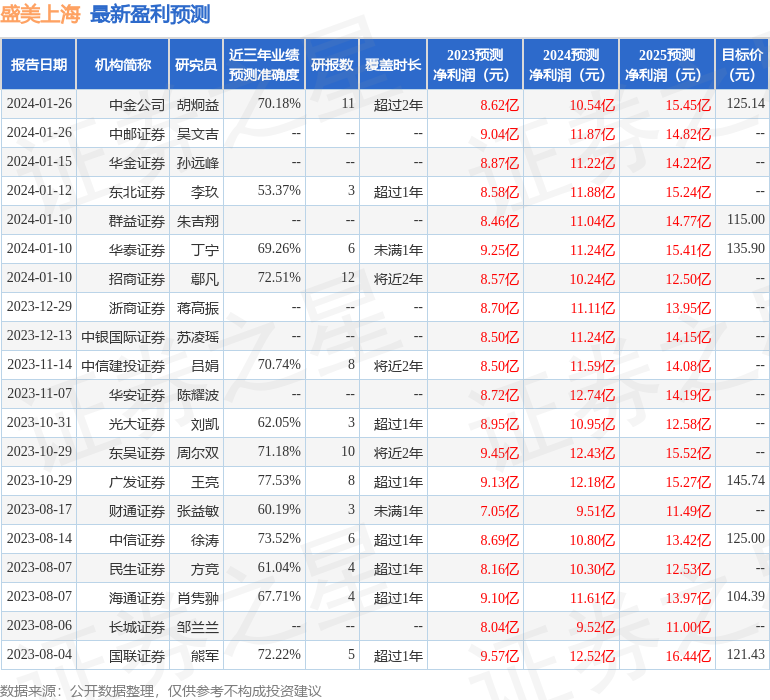770x700 pixels.
Task: Click the 2023-08-06 report date
Action: tap(39, 625)
